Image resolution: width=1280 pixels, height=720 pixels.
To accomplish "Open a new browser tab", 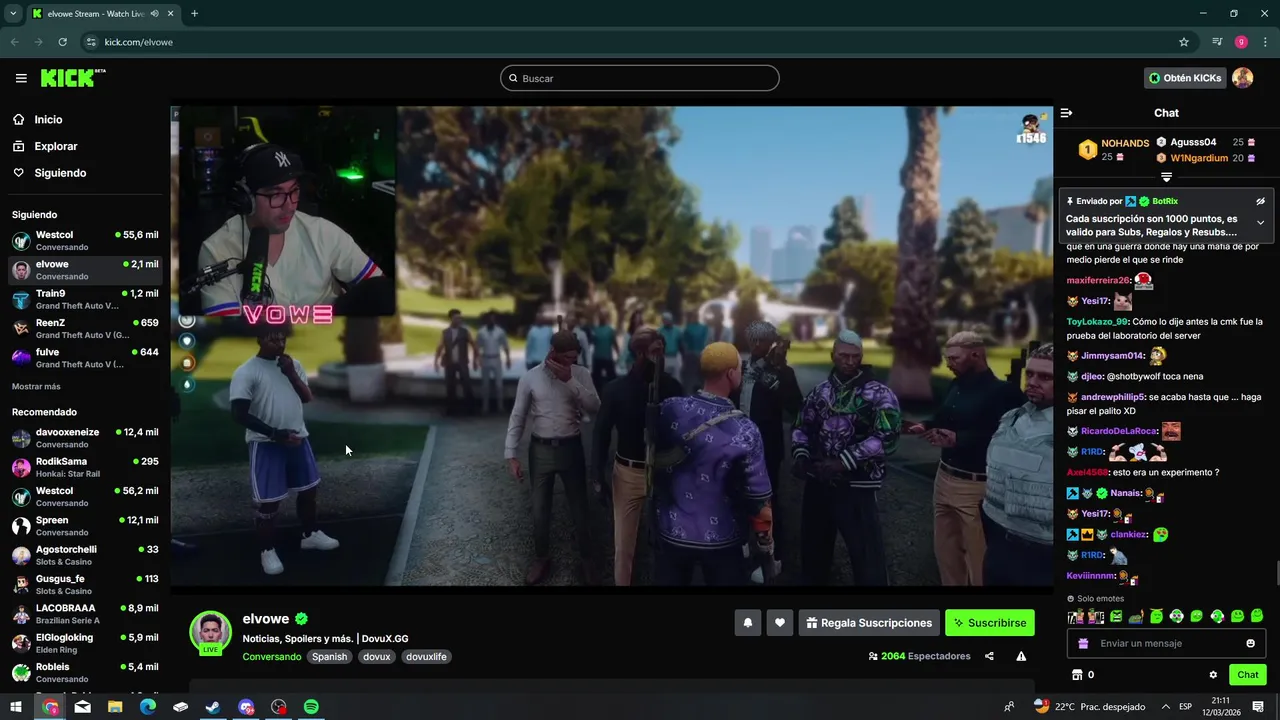I will coord(194,14).
